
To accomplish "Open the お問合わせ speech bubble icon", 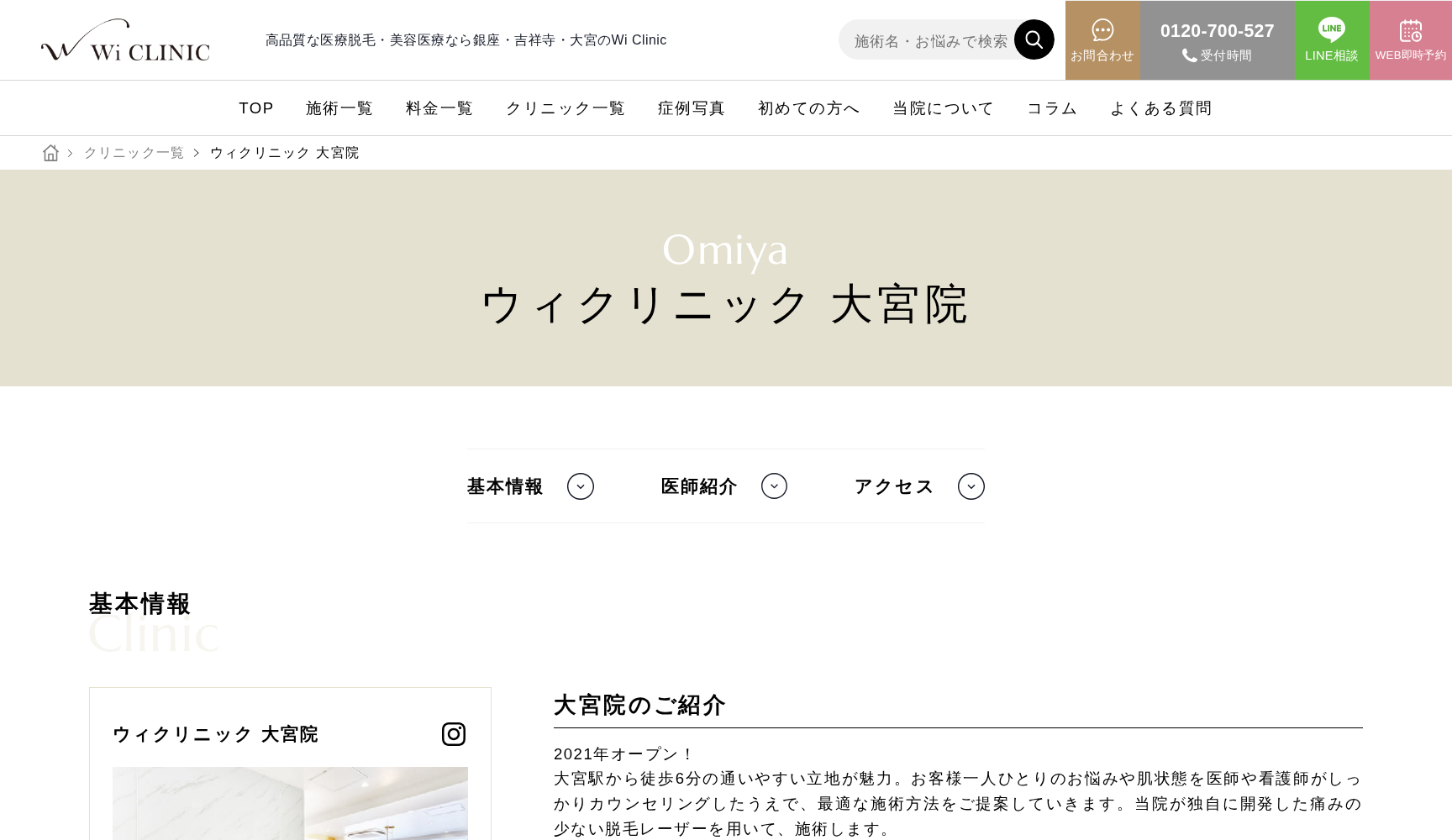I will click(x=1102, y=32).
